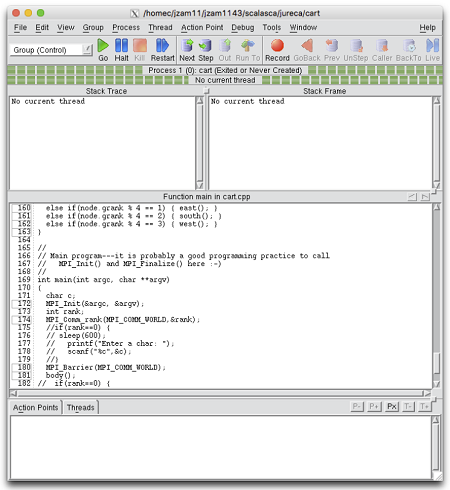Click the source pane vertical scrollbar thumb
The image size is (450, 490).
tap(437, 362)
